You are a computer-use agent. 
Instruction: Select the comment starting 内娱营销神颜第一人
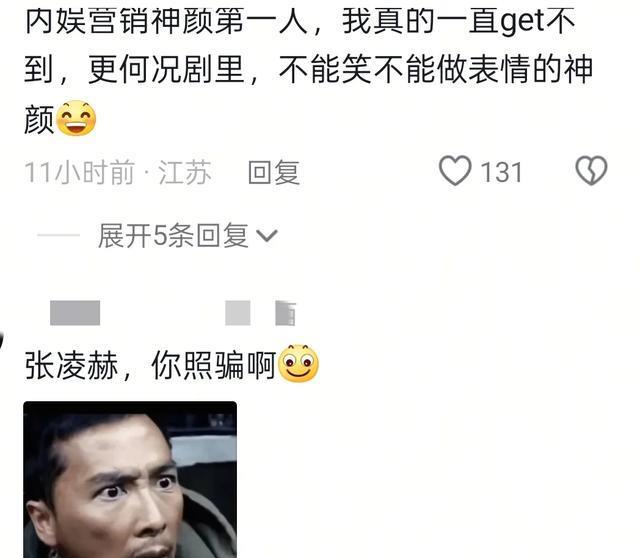(x=308, y=70)
